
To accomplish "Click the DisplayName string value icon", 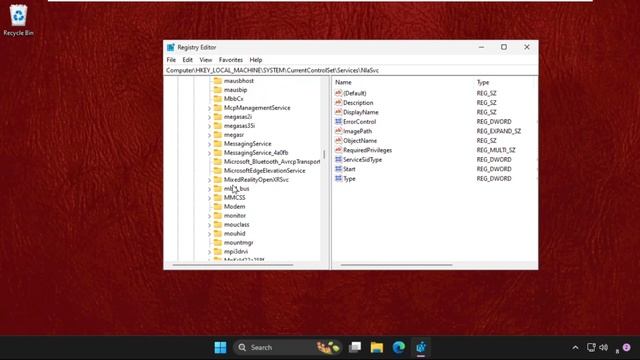I will point(338,112).
